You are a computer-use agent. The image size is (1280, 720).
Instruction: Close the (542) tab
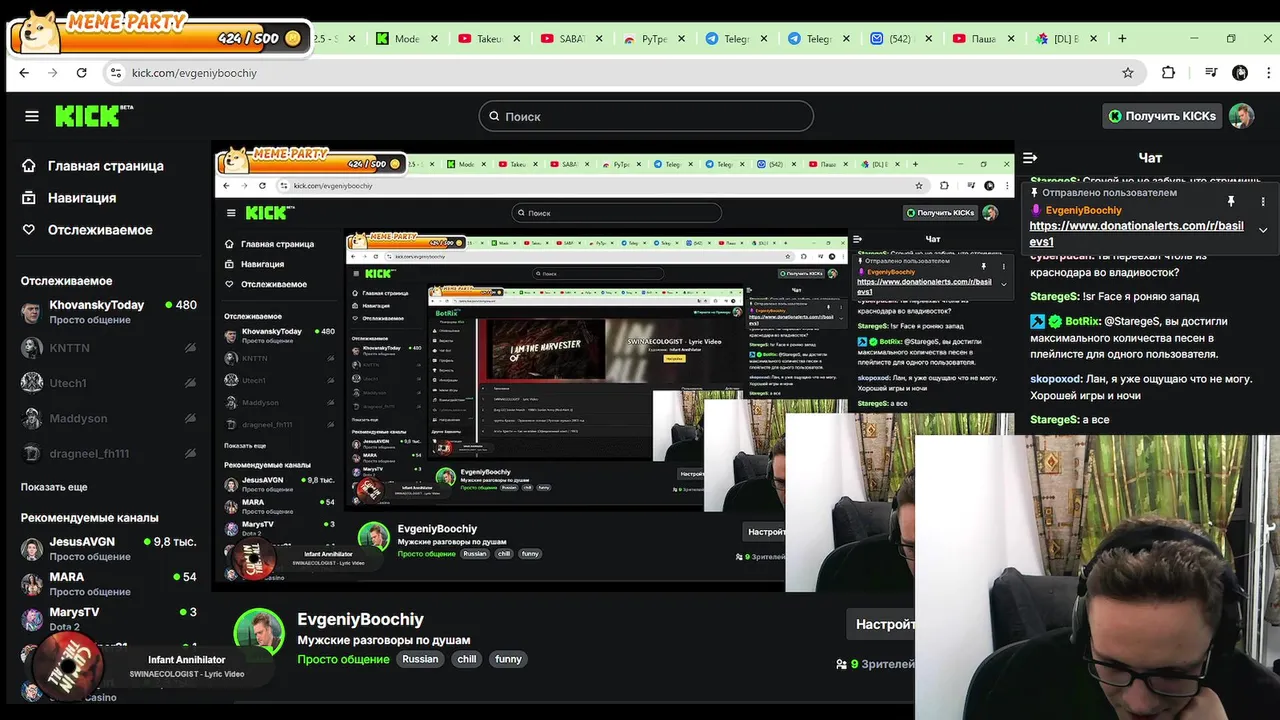[x=927, y=39]
